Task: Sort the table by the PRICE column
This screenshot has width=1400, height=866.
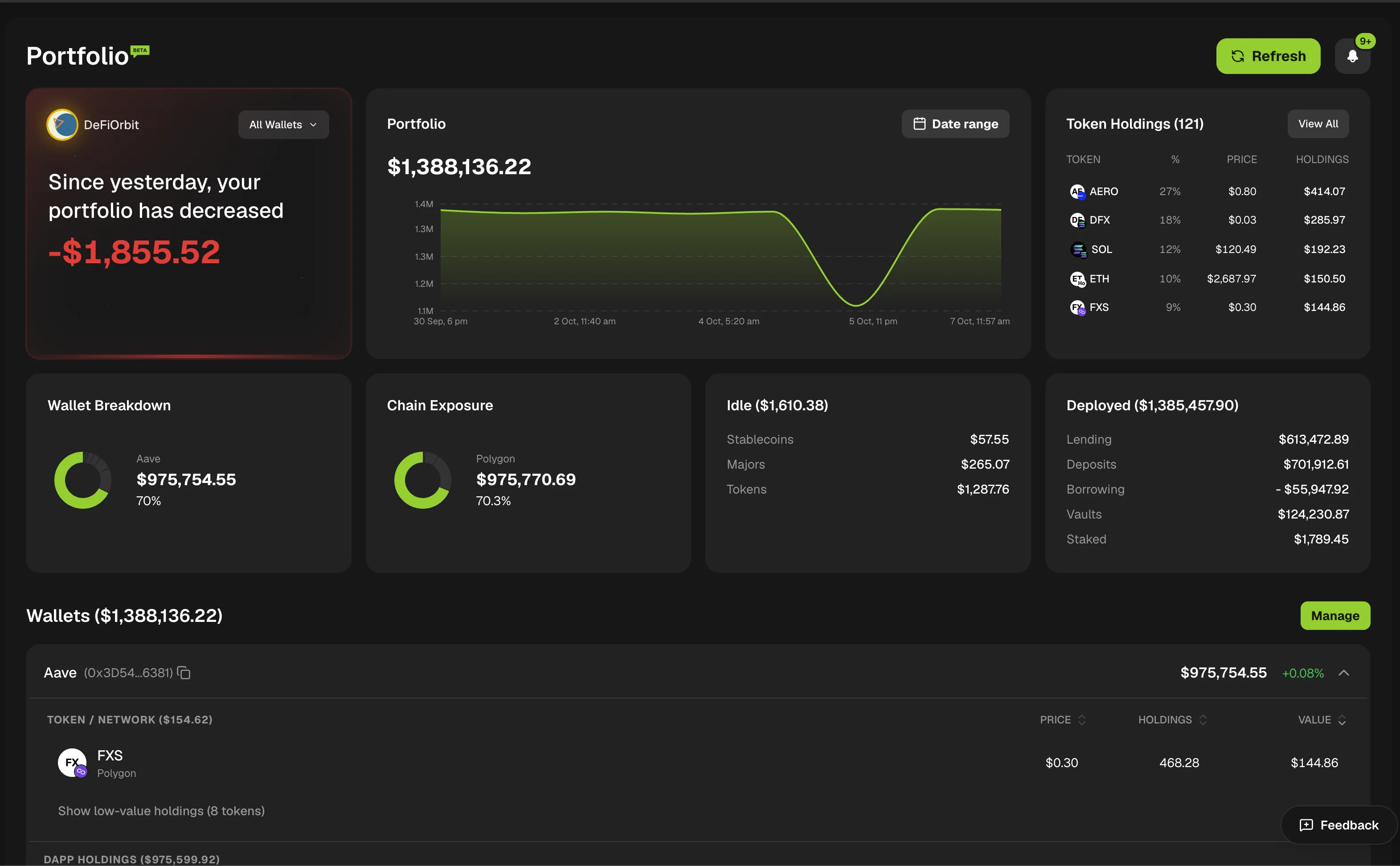Action: (1063, 719)
